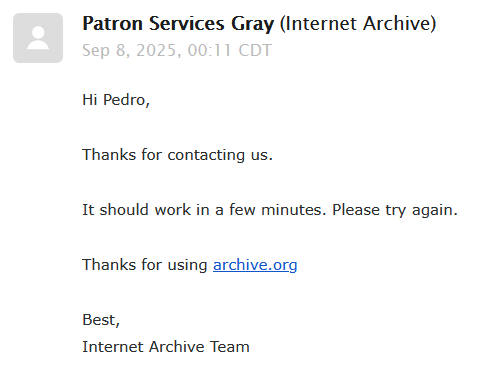The image size is (483, 377).
Task: Click the gray sender avatar placeholder
Action: click(38, 38)
